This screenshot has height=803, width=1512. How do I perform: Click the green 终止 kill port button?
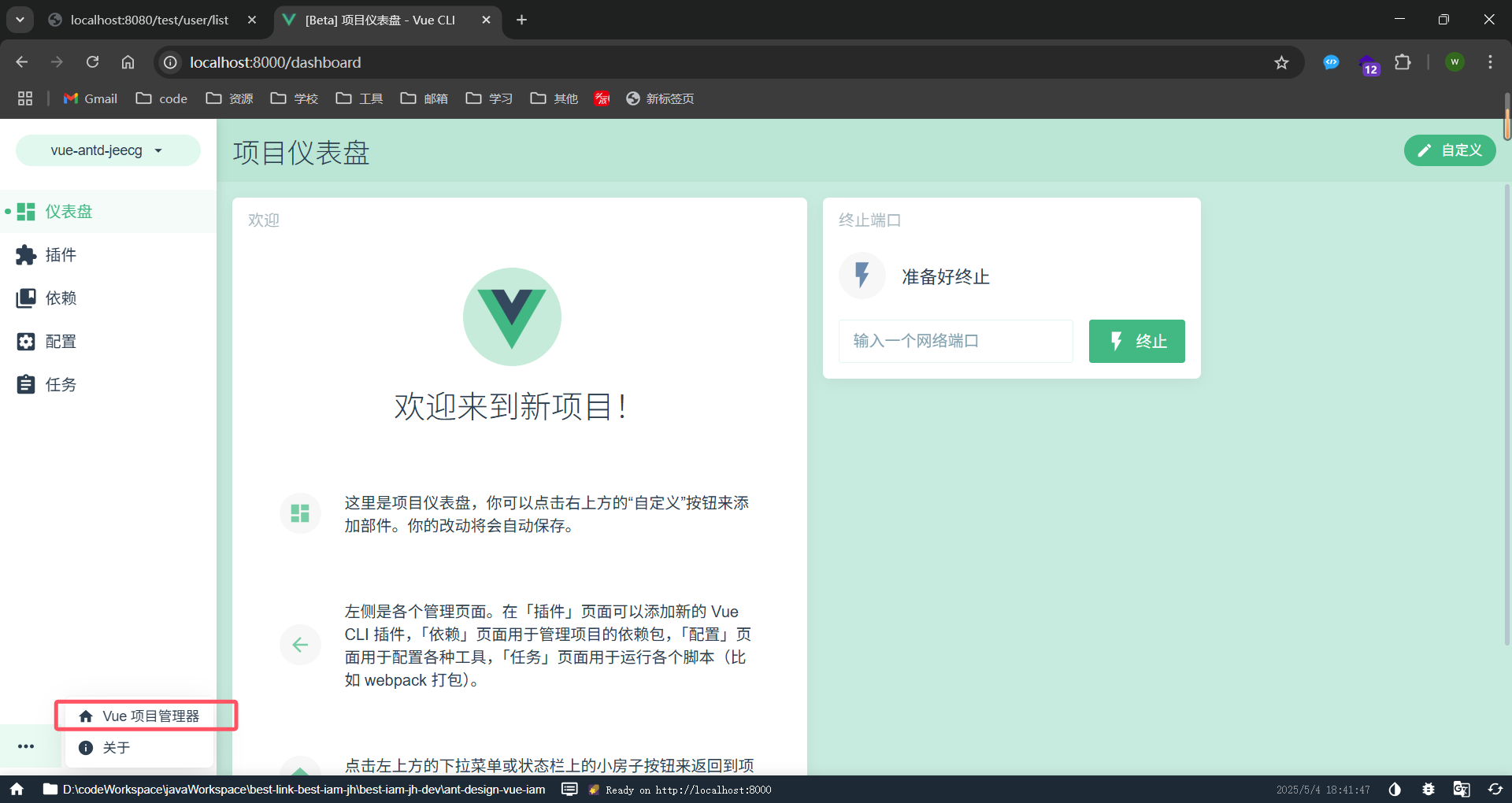click(x=1136, y=341)
